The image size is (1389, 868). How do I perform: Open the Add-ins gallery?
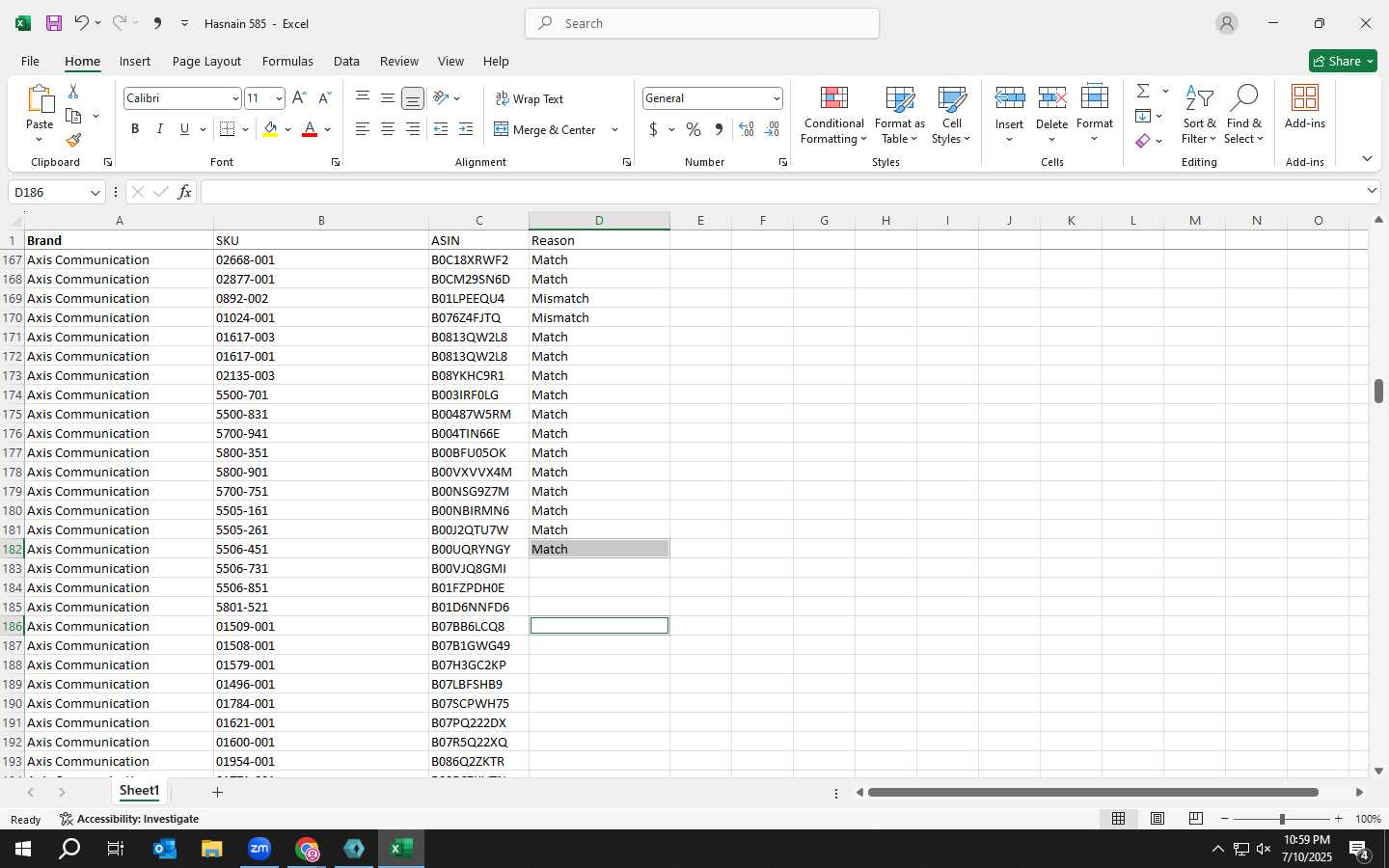(x=1305, y=108)
